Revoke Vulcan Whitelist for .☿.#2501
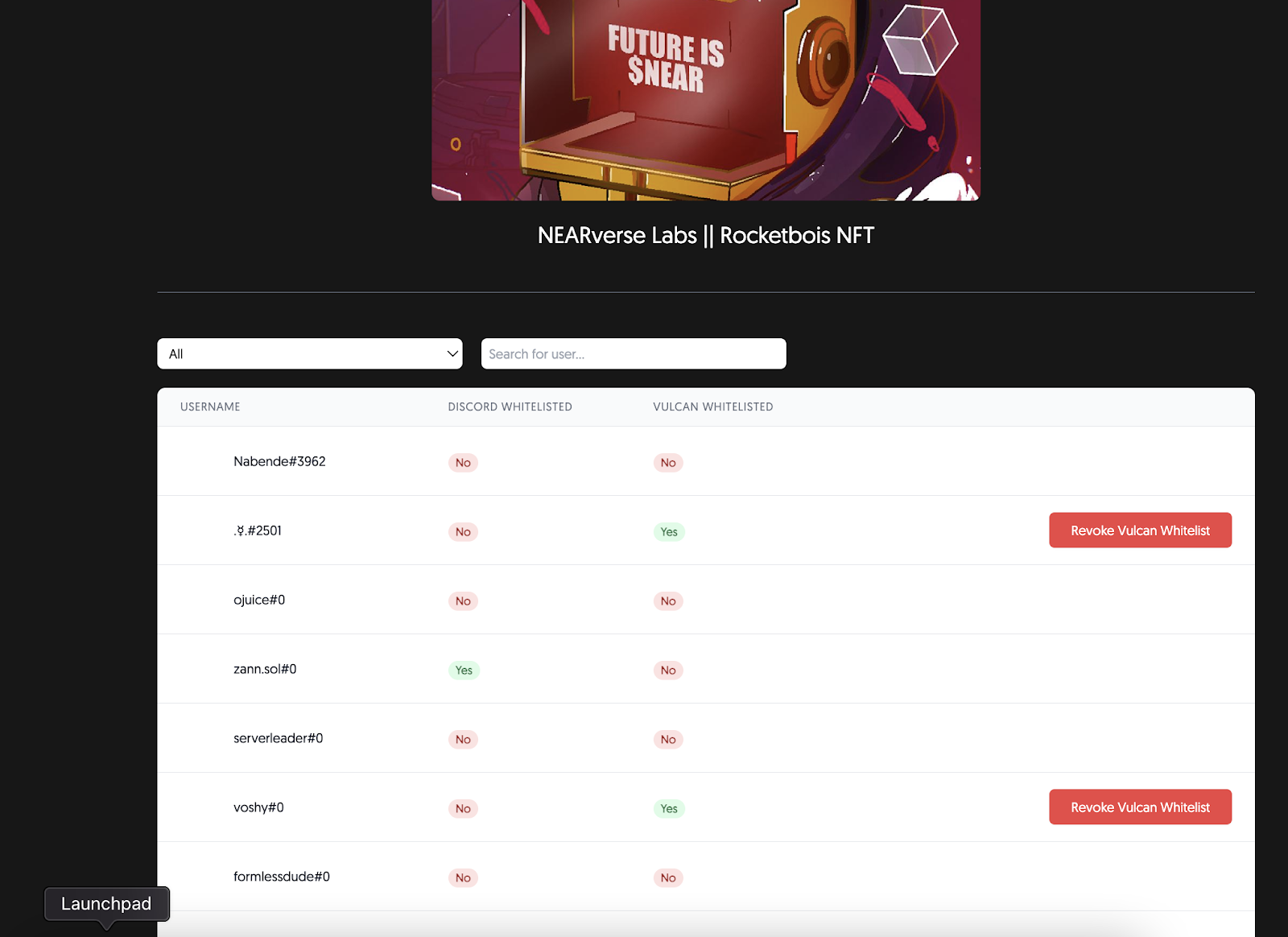Viewport: 1288px width, 937px height. coord(1140,530)
